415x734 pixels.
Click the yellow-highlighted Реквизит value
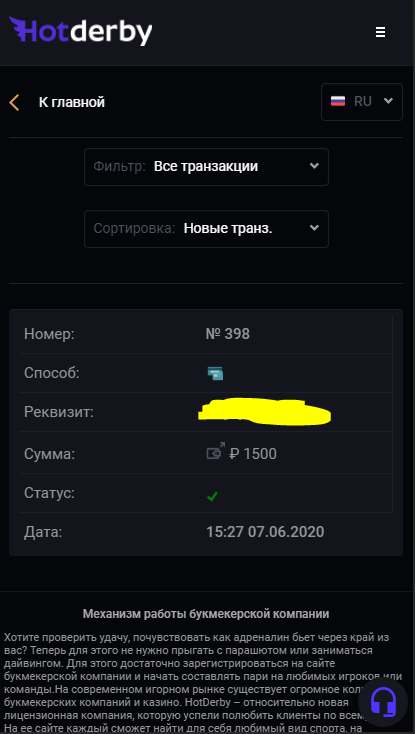pyautogui.click(x=264, y=412)
